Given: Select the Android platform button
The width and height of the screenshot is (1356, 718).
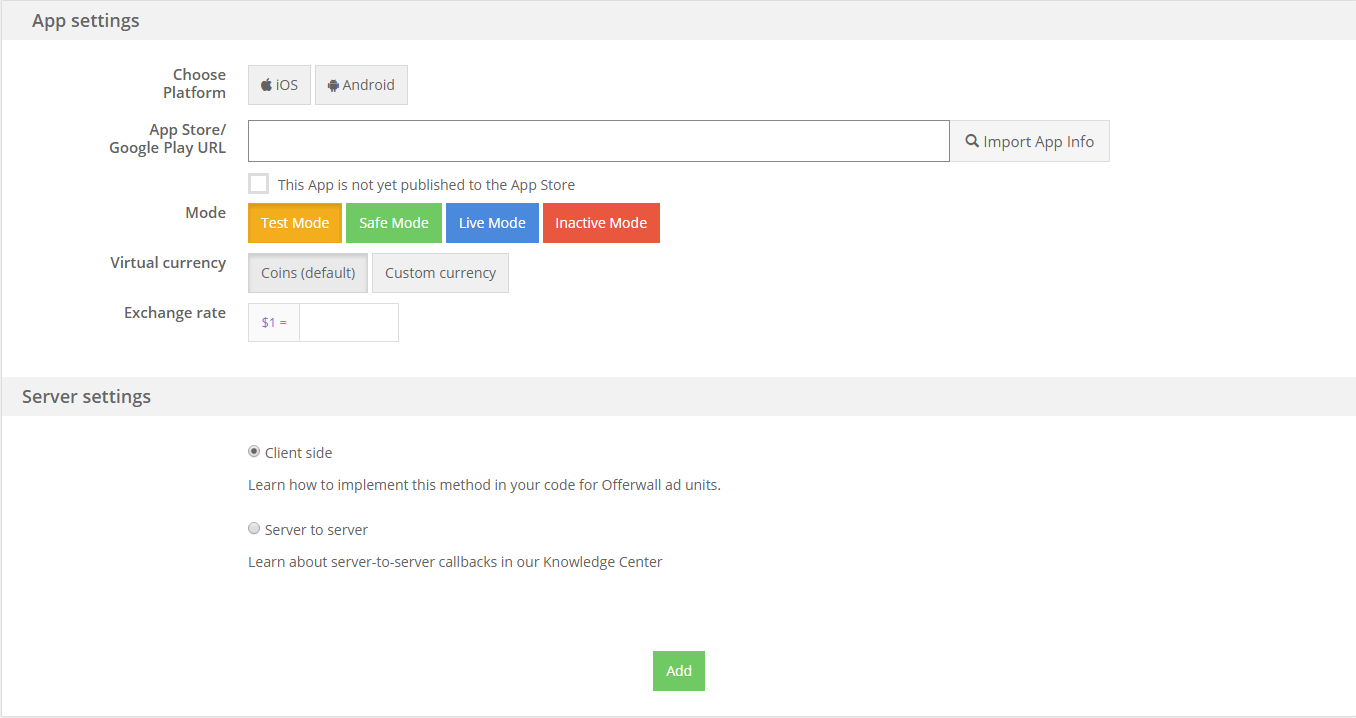Looking at the screenshot, I should point(361,85).
